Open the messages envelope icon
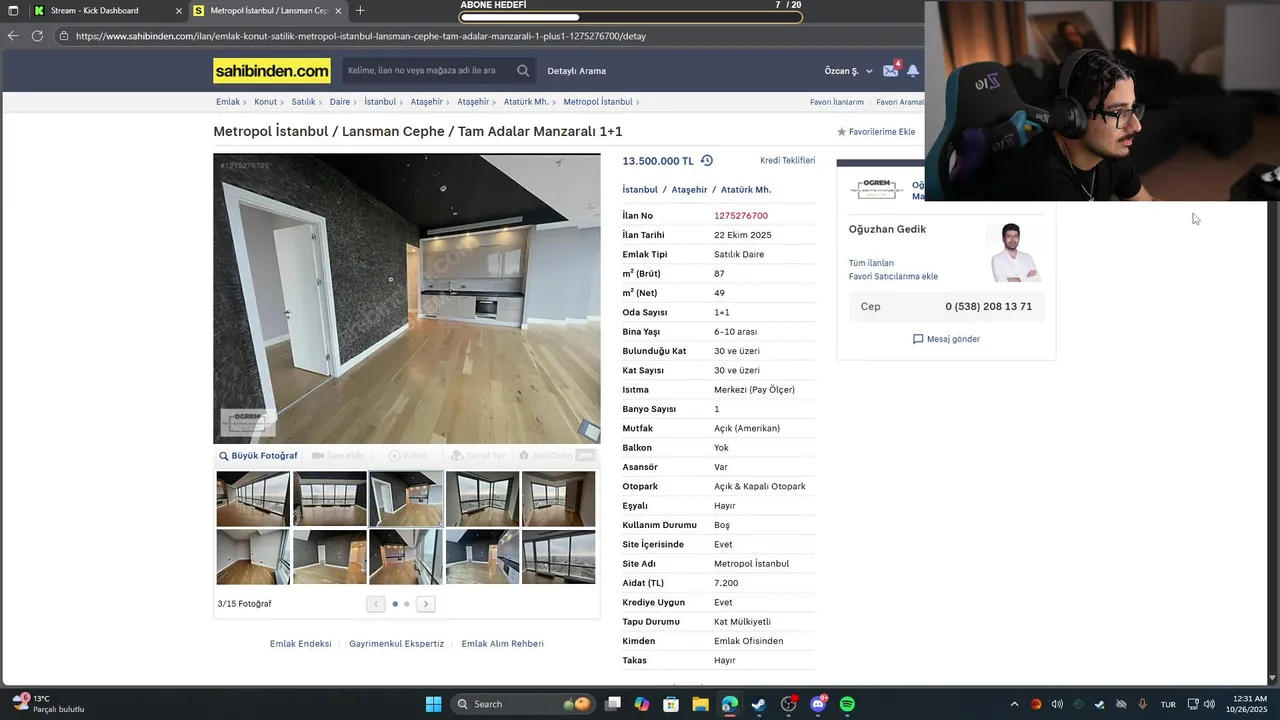The width and height of the screenshot is (1280, 720). (x=890, y=71)
